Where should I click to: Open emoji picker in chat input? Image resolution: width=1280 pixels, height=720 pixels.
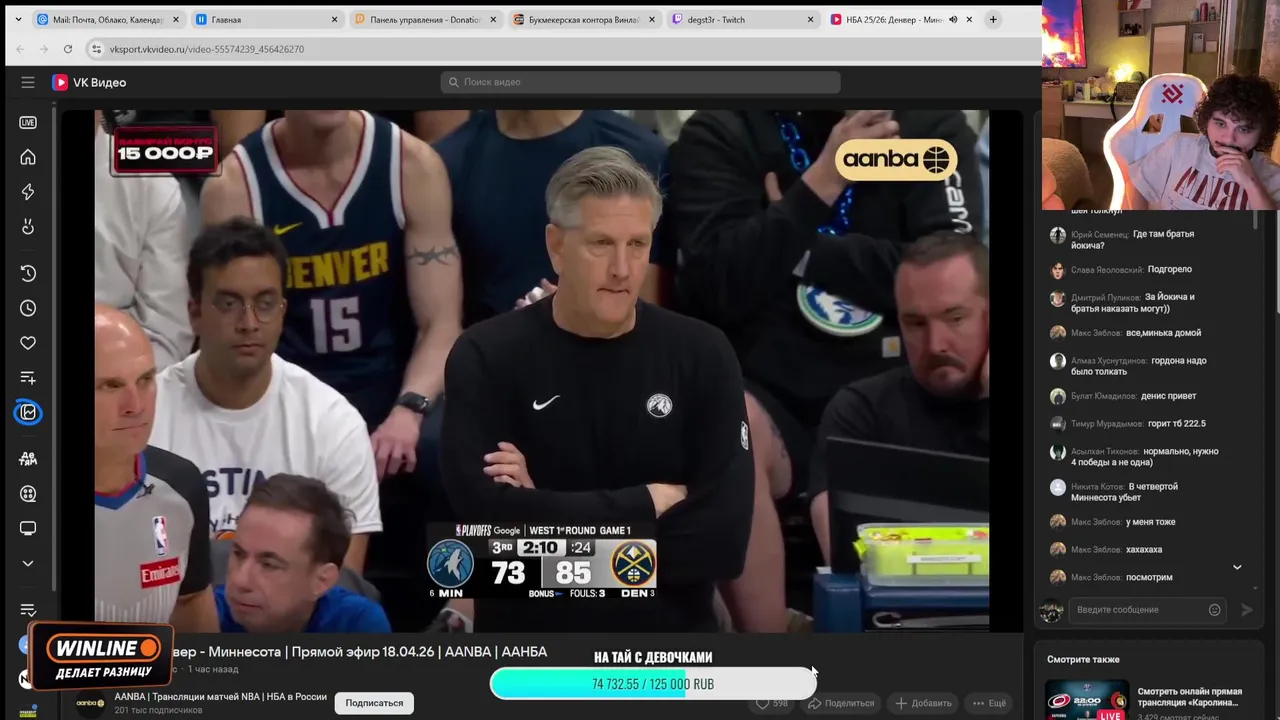[x=1214, y=609]
